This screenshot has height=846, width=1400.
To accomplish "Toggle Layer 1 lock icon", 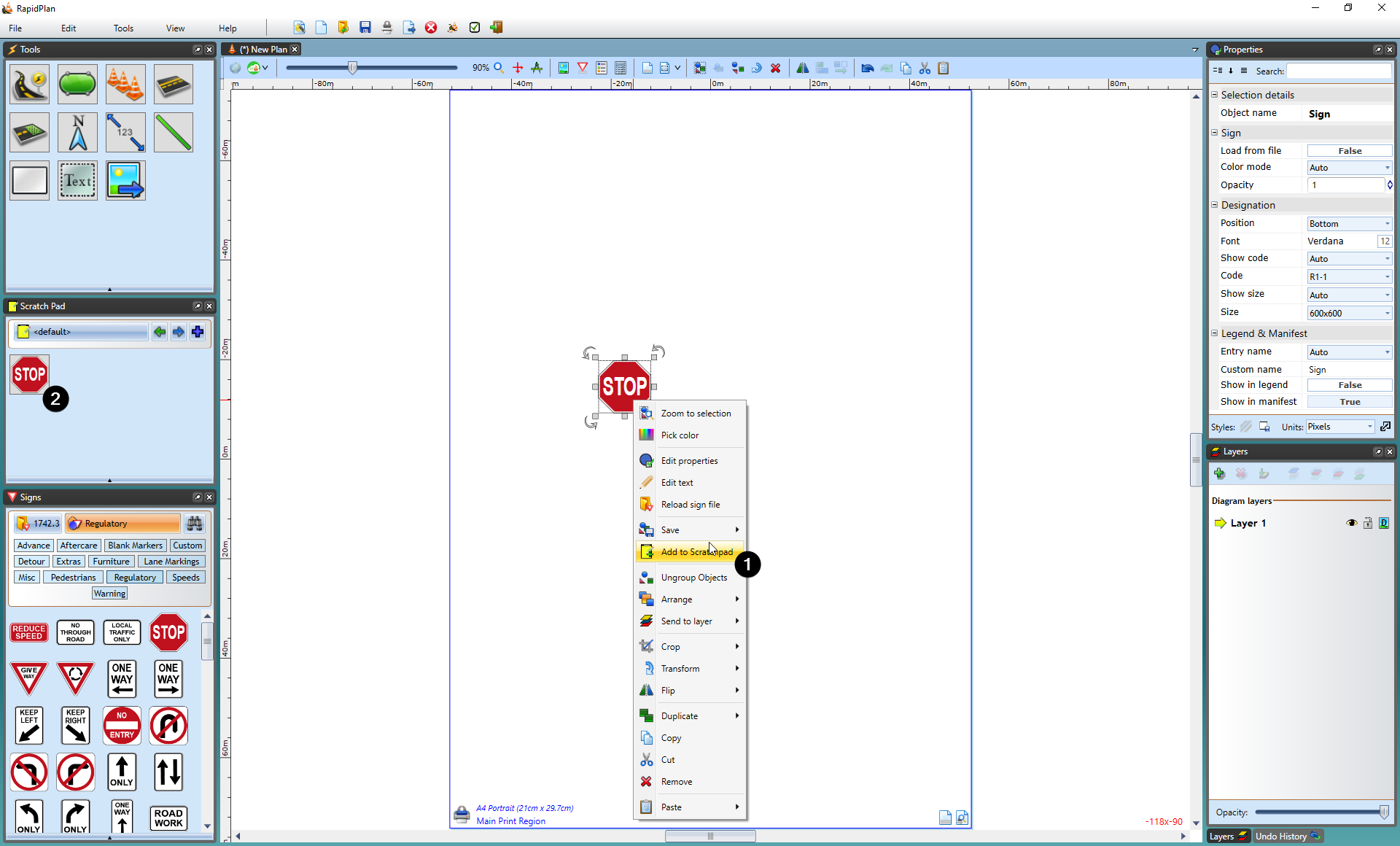I will (1368, 523).
